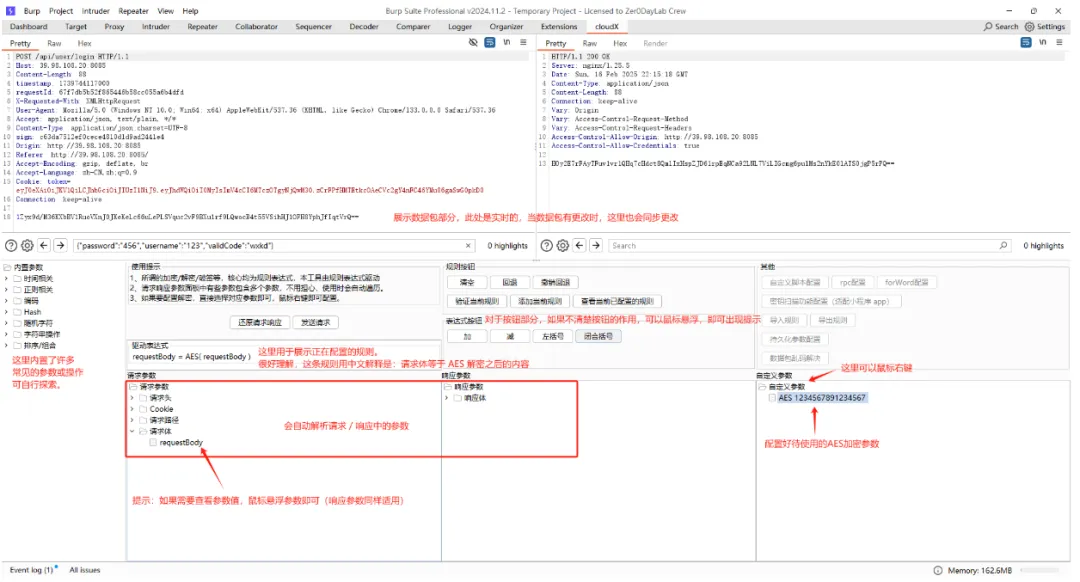Check the requestBody parameter checkbox

coord(153,442)
